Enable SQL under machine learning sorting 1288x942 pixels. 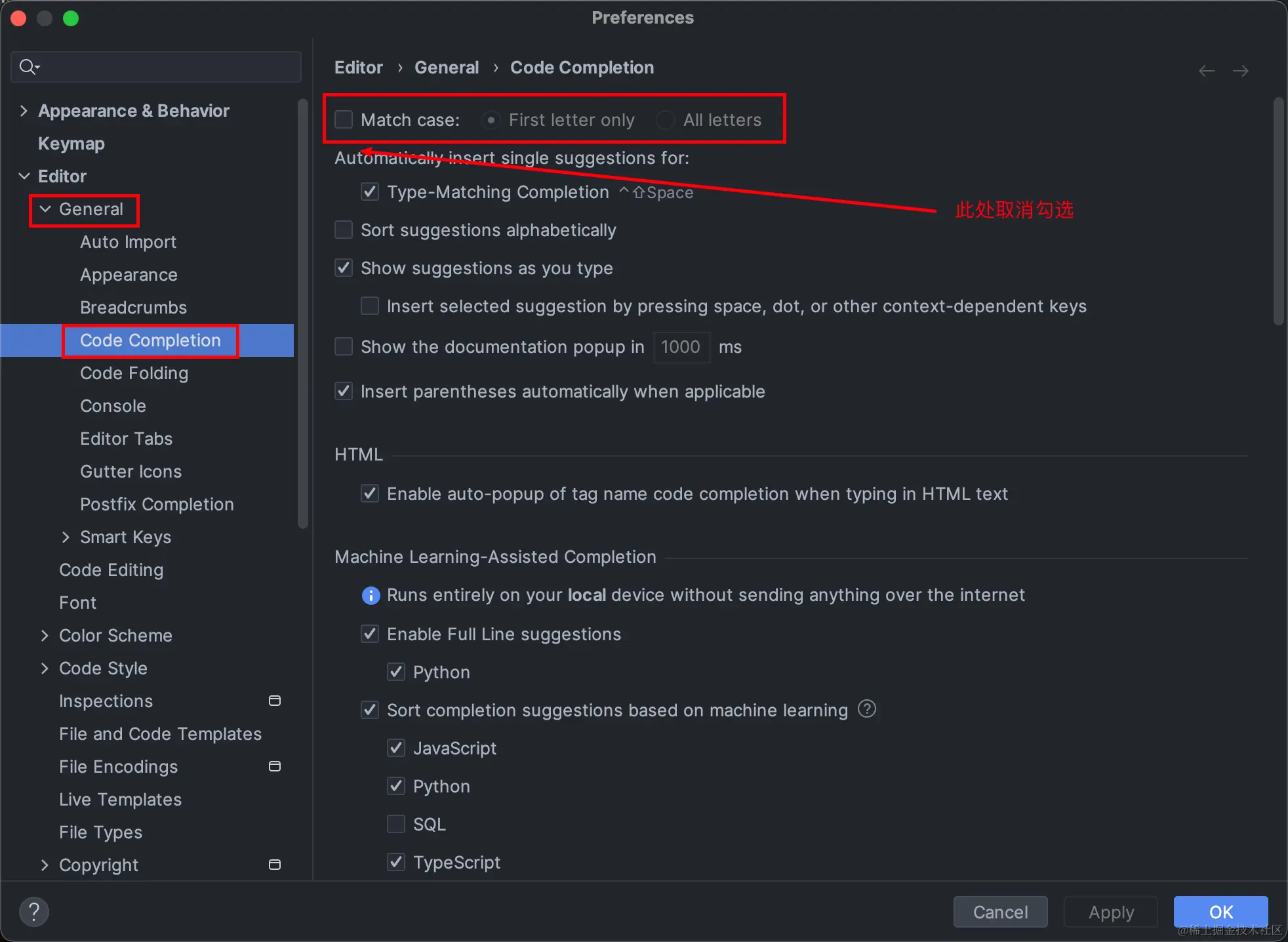click(x=396, y=824)
